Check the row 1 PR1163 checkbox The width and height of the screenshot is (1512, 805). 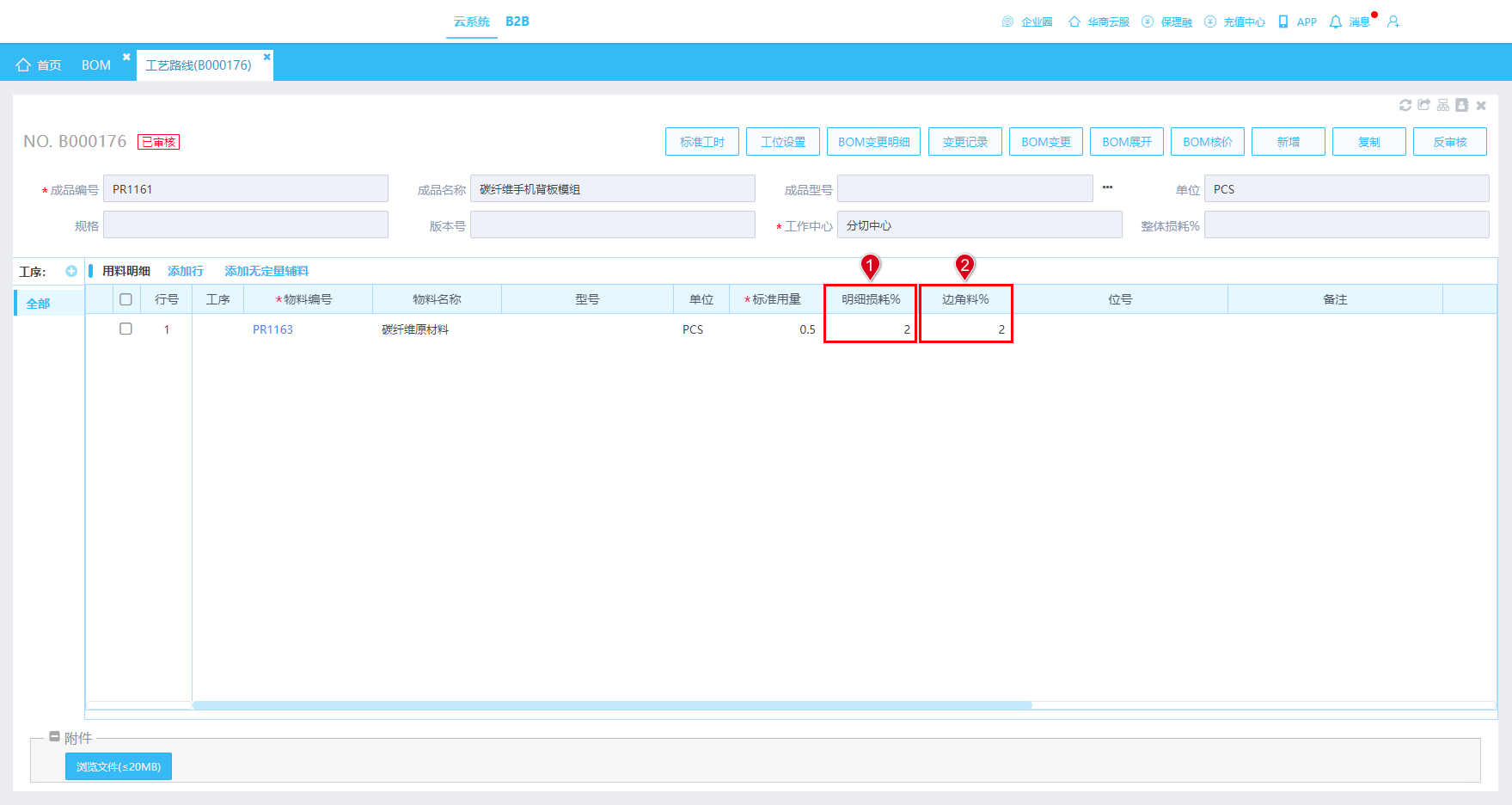click(125, 329)
